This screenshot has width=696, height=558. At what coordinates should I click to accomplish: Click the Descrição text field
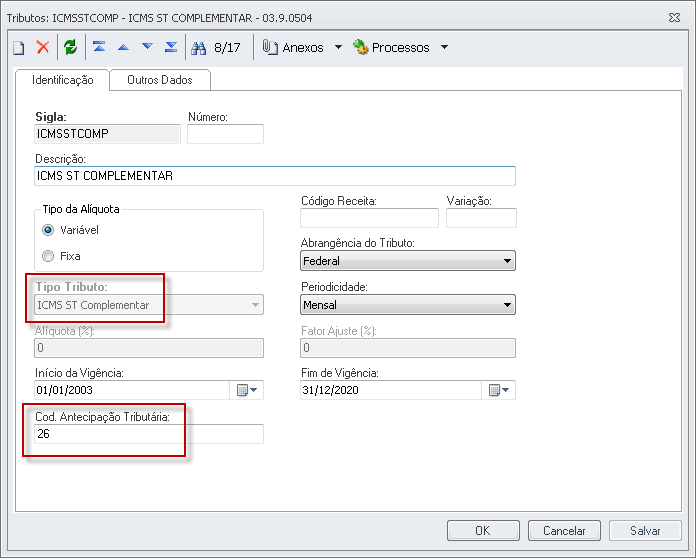(274, 176)
